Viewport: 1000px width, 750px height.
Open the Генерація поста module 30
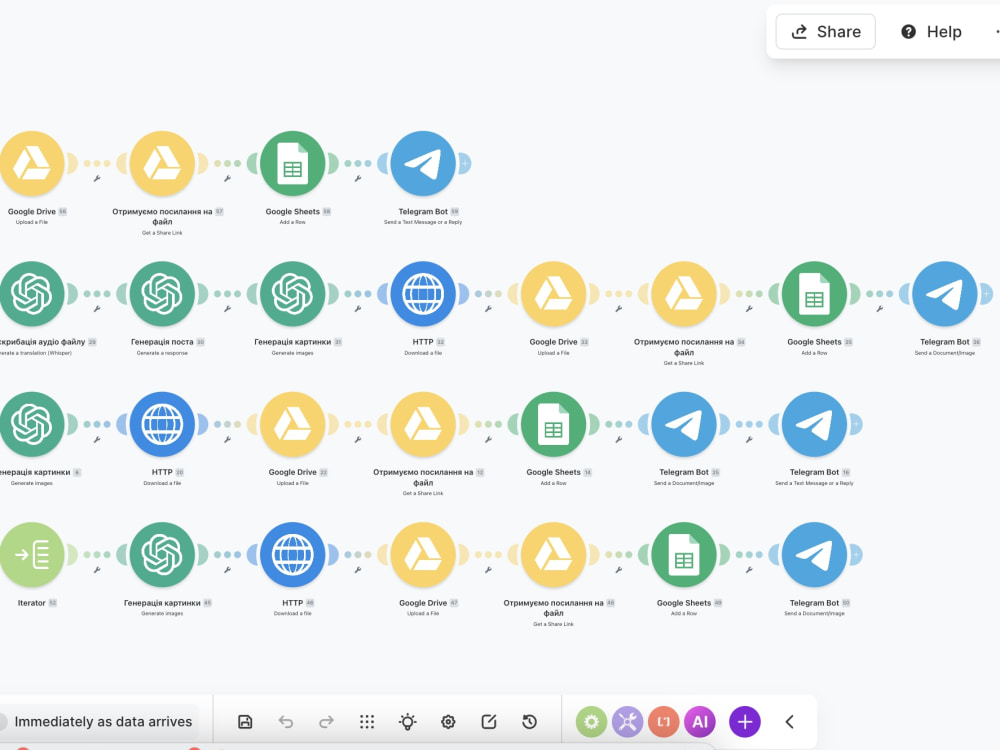(x=162, y=294)
